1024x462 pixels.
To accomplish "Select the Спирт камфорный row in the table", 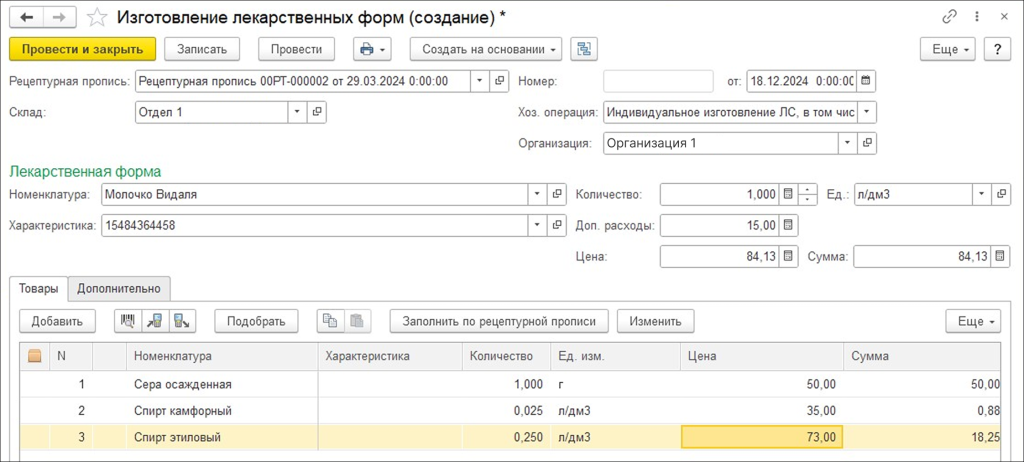I will (183, 410).
